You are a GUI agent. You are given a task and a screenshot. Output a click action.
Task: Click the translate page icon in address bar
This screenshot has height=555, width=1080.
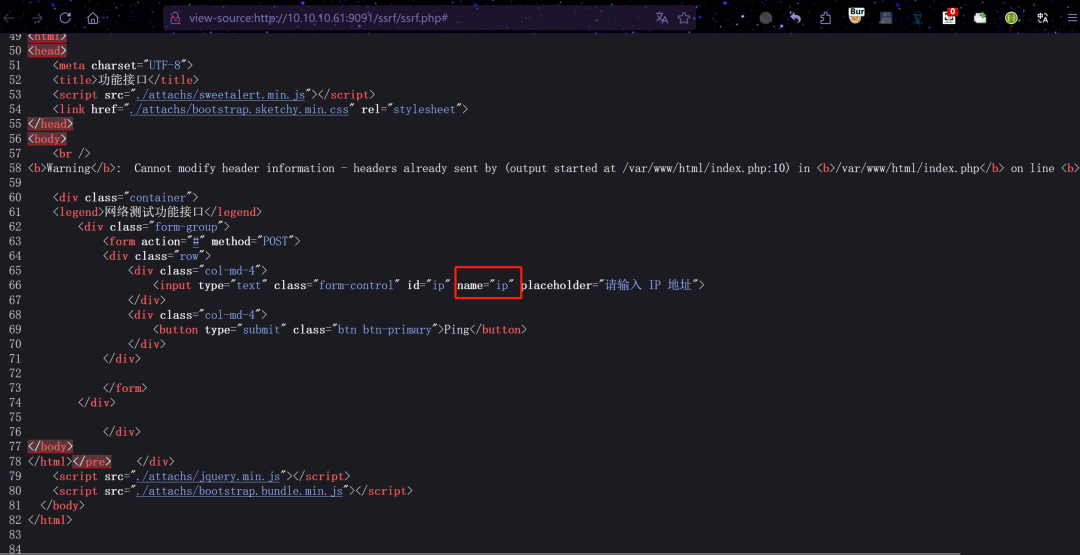662,18
